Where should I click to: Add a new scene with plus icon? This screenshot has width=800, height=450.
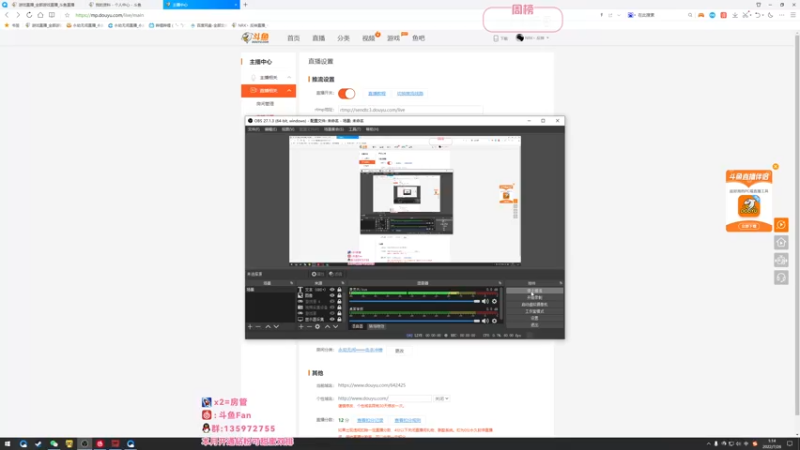[x=250, y=327]
